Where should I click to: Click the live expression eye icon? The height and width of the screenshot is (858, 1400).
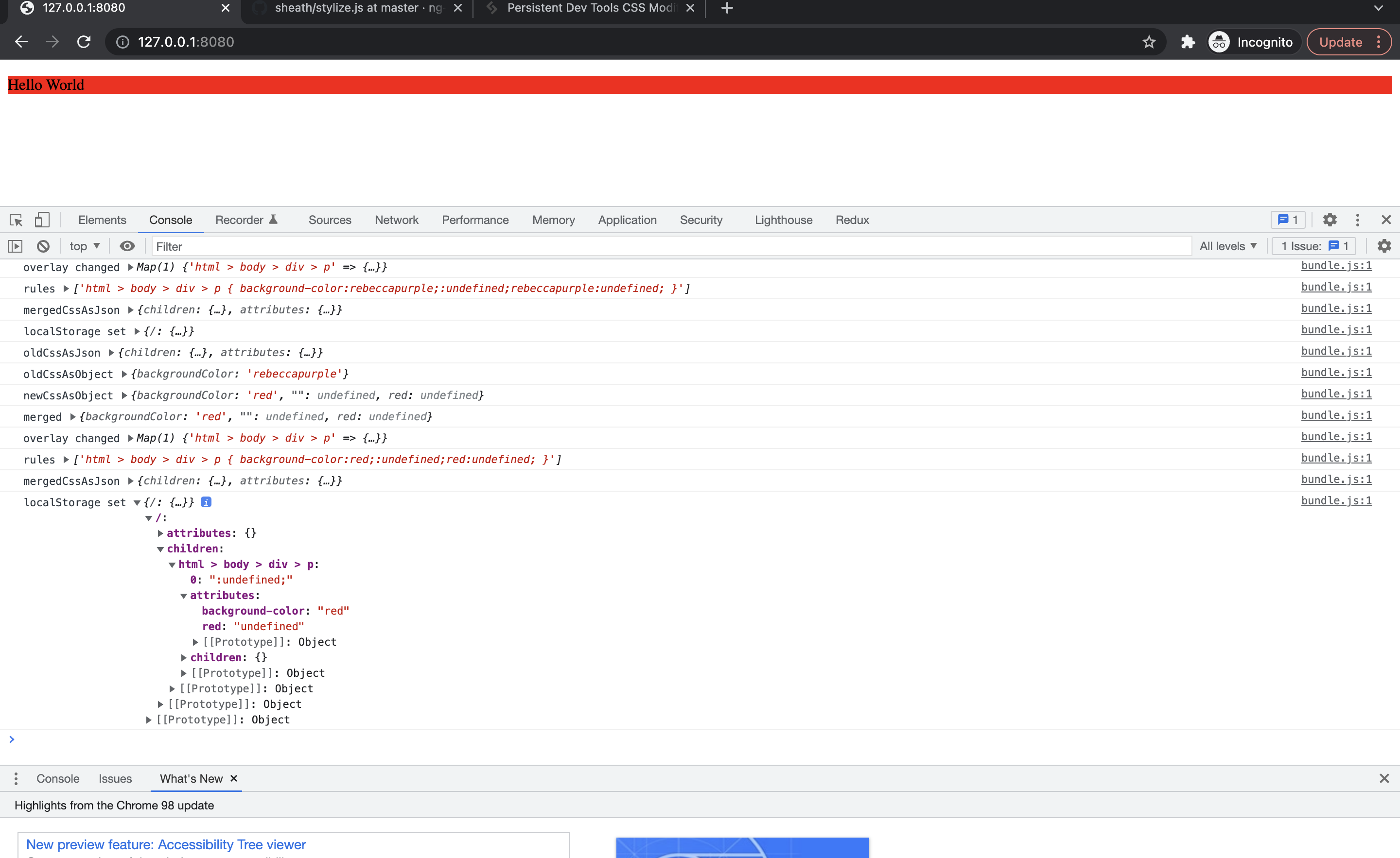click(127, 246)
